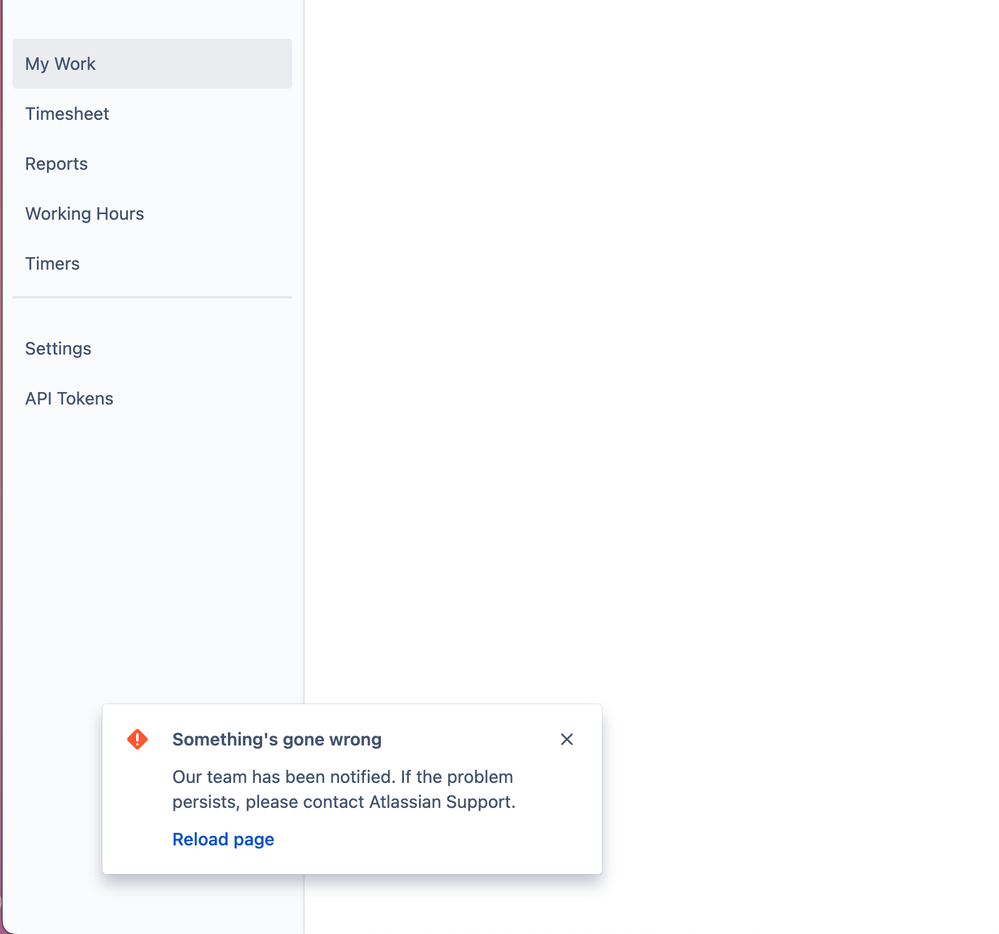
Task: Click the Reload page link
Action: coord(223,840)
